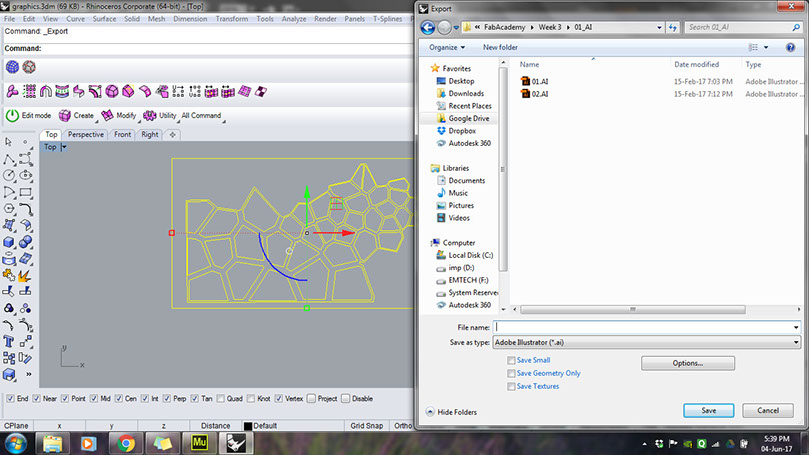Open the Windows Start menu
Viewport: 809px width, 455px height.
16,444
